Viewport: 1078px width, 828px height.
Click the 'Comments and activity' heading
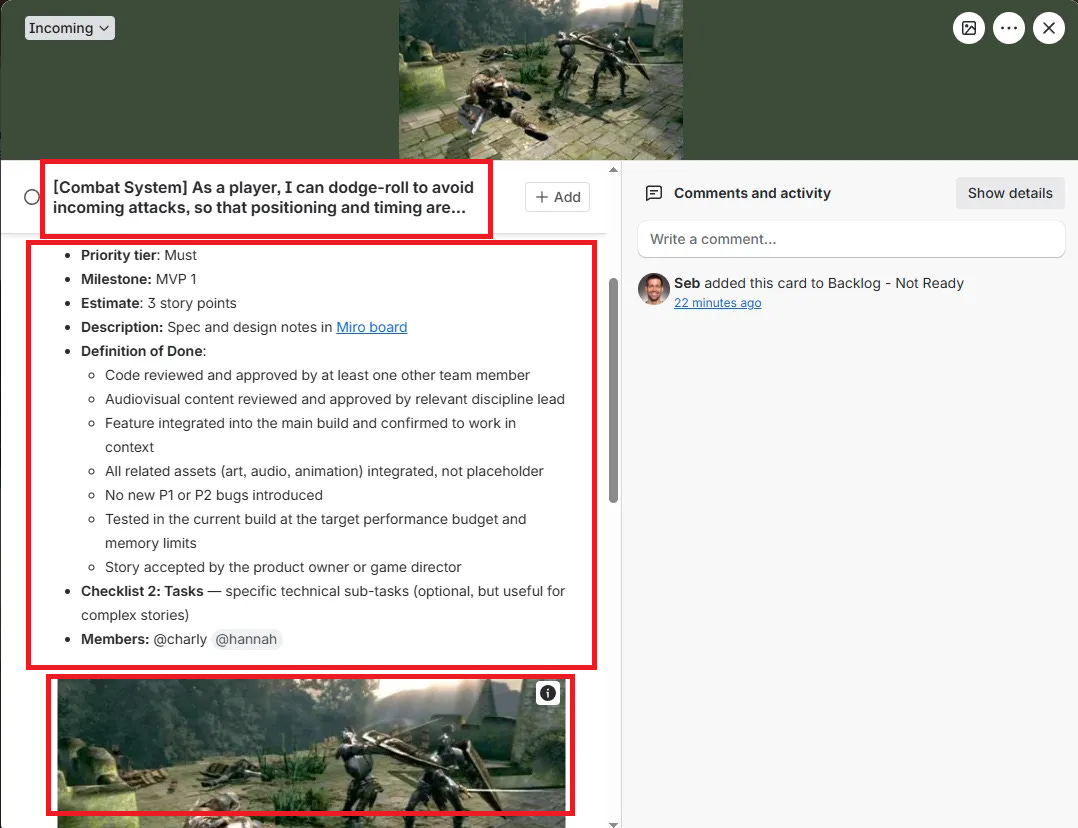(x=752, y=193)
